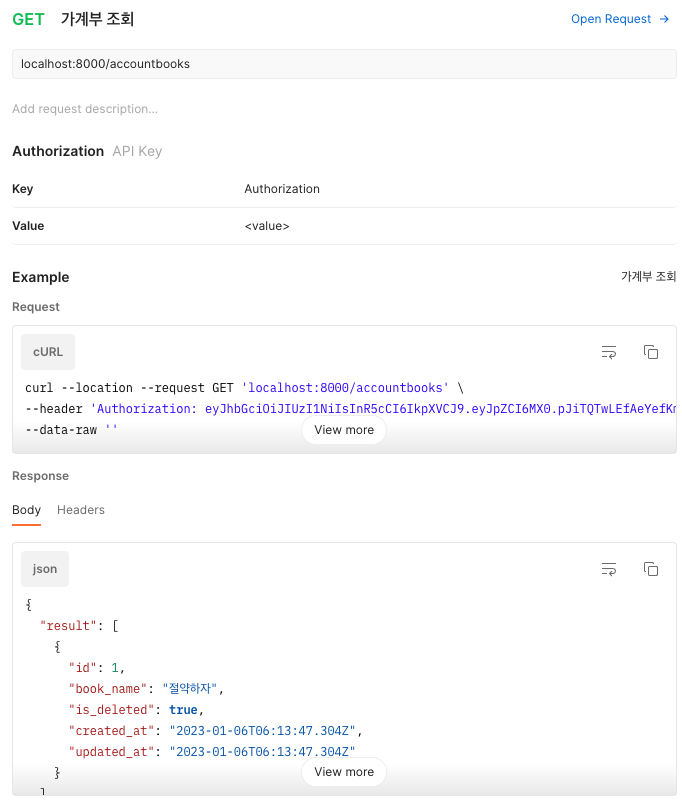Select the <value> placeholder in the Value row
This screenshot has height=802, width=682.
pyautogui.click(x=264, y=225)
